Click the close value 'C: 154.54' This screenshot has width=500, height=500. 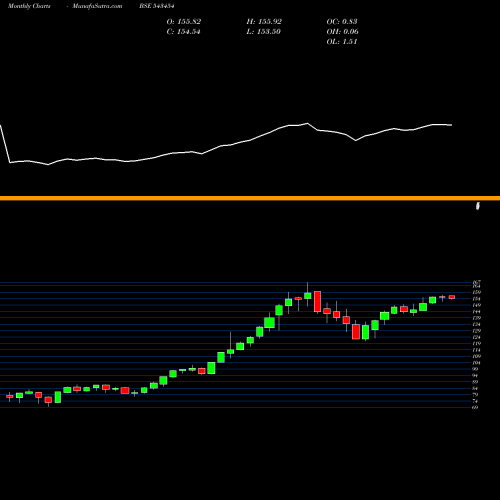(183, 32)
